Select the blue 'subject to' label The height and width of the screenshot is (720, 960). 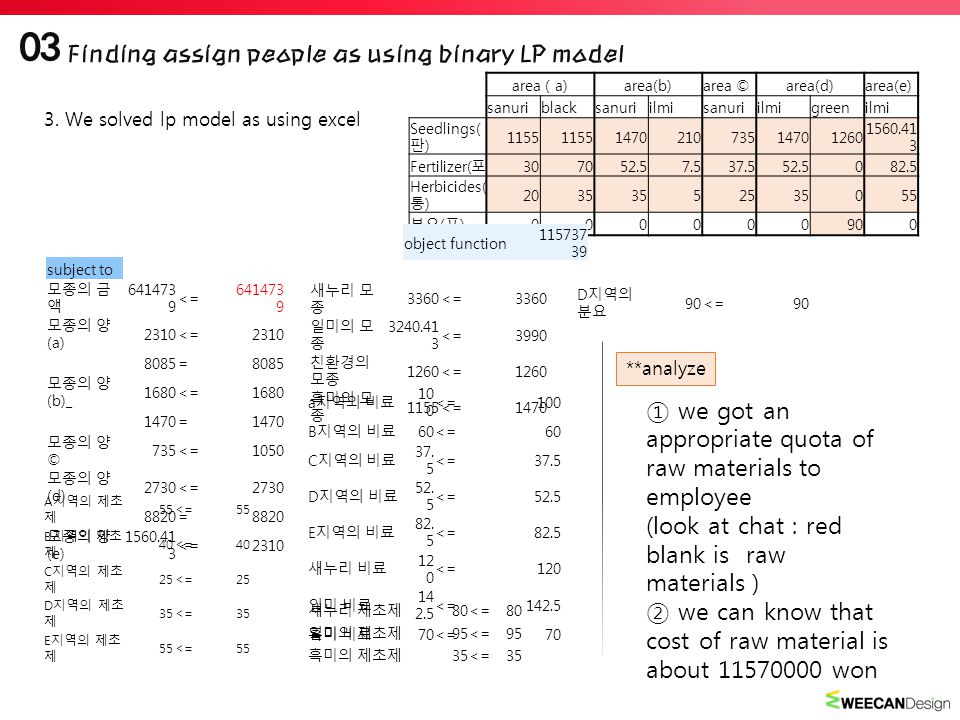pyautogui.click(x=84, y=269)
